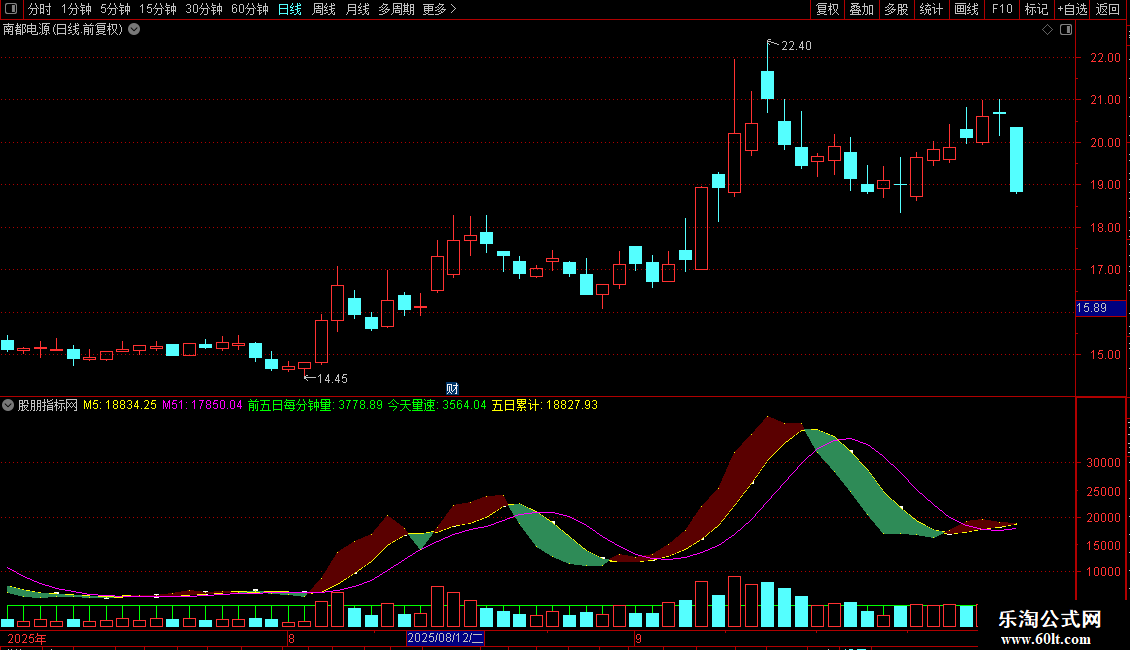The height and width of the screenshot is (650, 1130).
Task: Click 前五日每分钟量: 3778.89 value
Action: click(x=315, y=405)
